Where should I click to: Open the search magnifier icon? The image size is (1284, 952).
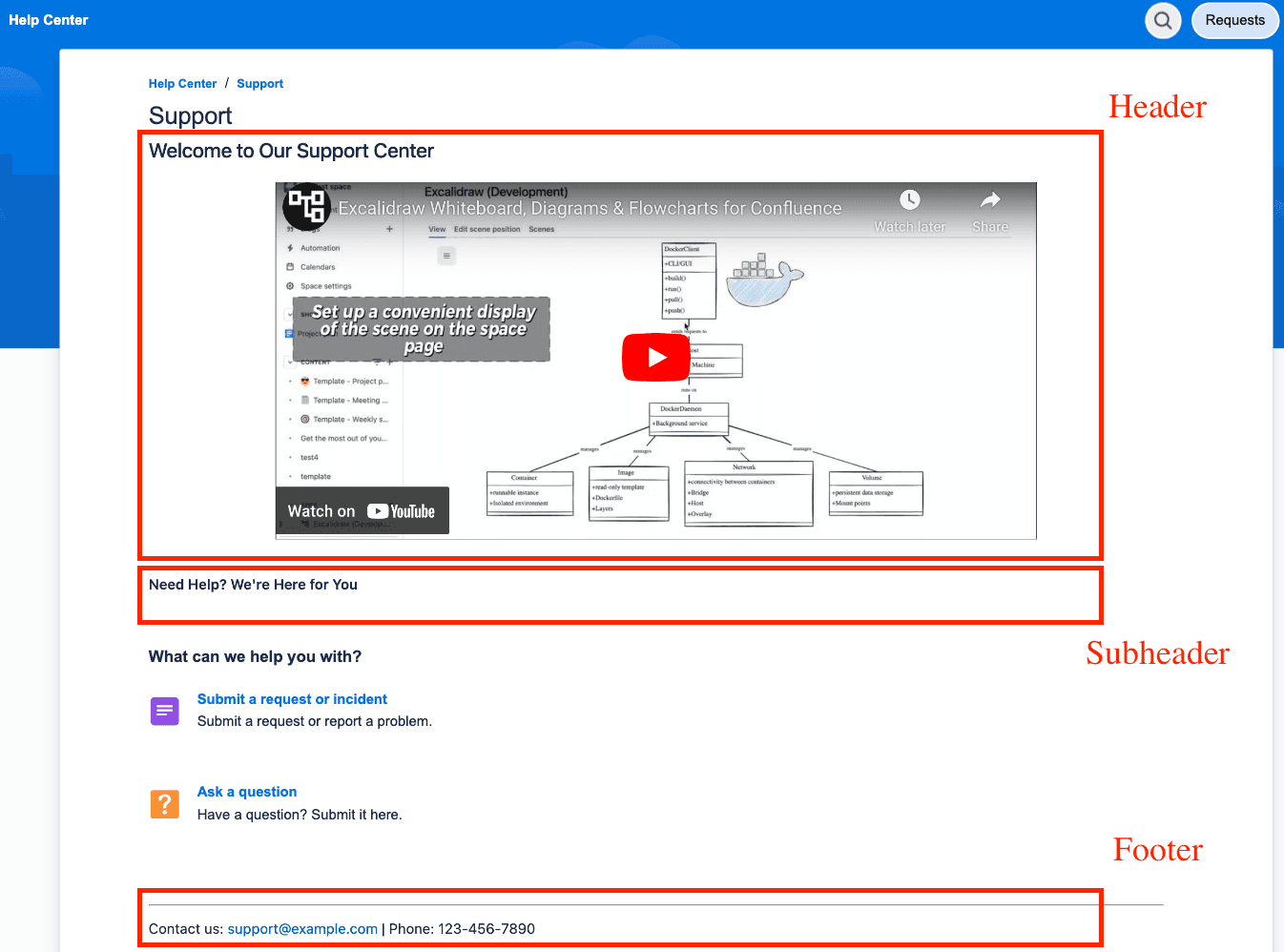1163,20
